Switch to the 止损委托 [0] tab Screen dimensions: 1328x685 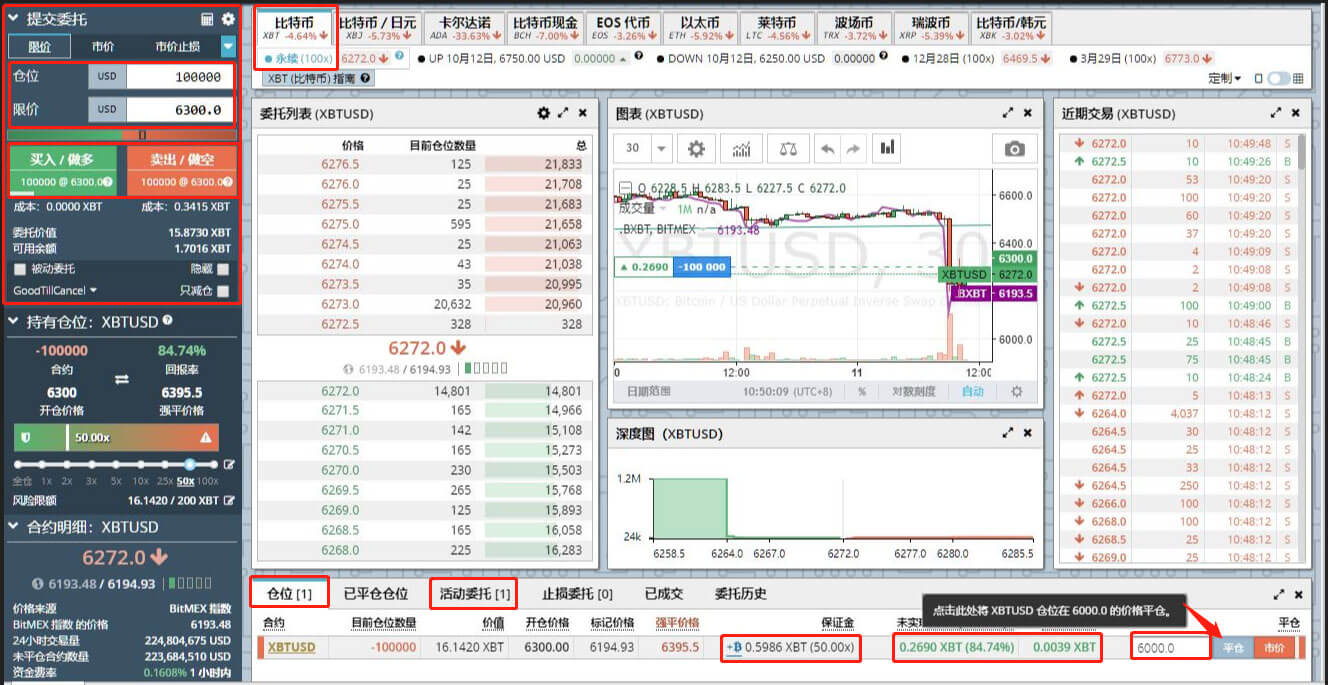pos(577,594)
